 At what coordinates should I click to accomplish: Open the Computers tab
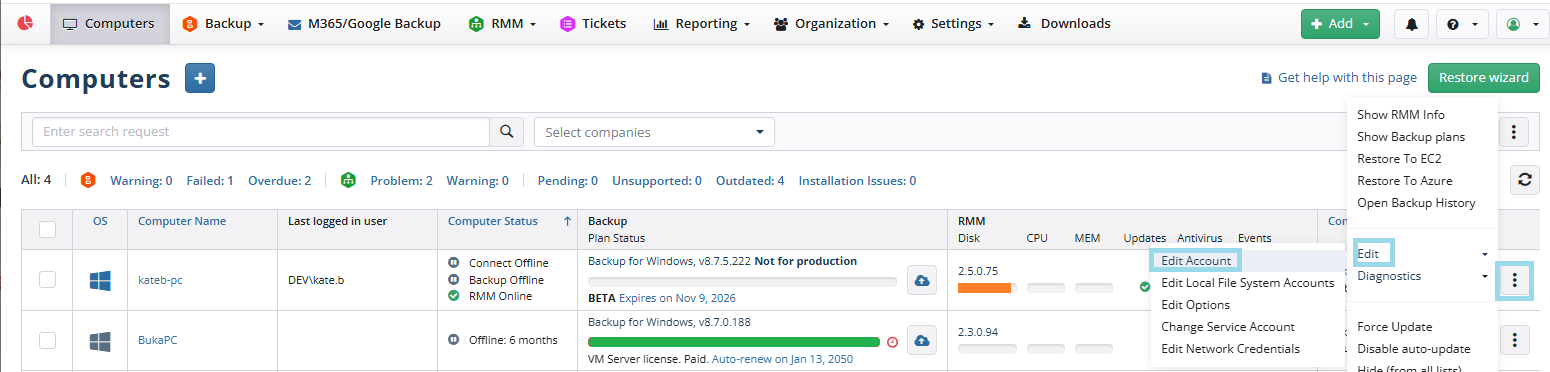click(109, 23)
